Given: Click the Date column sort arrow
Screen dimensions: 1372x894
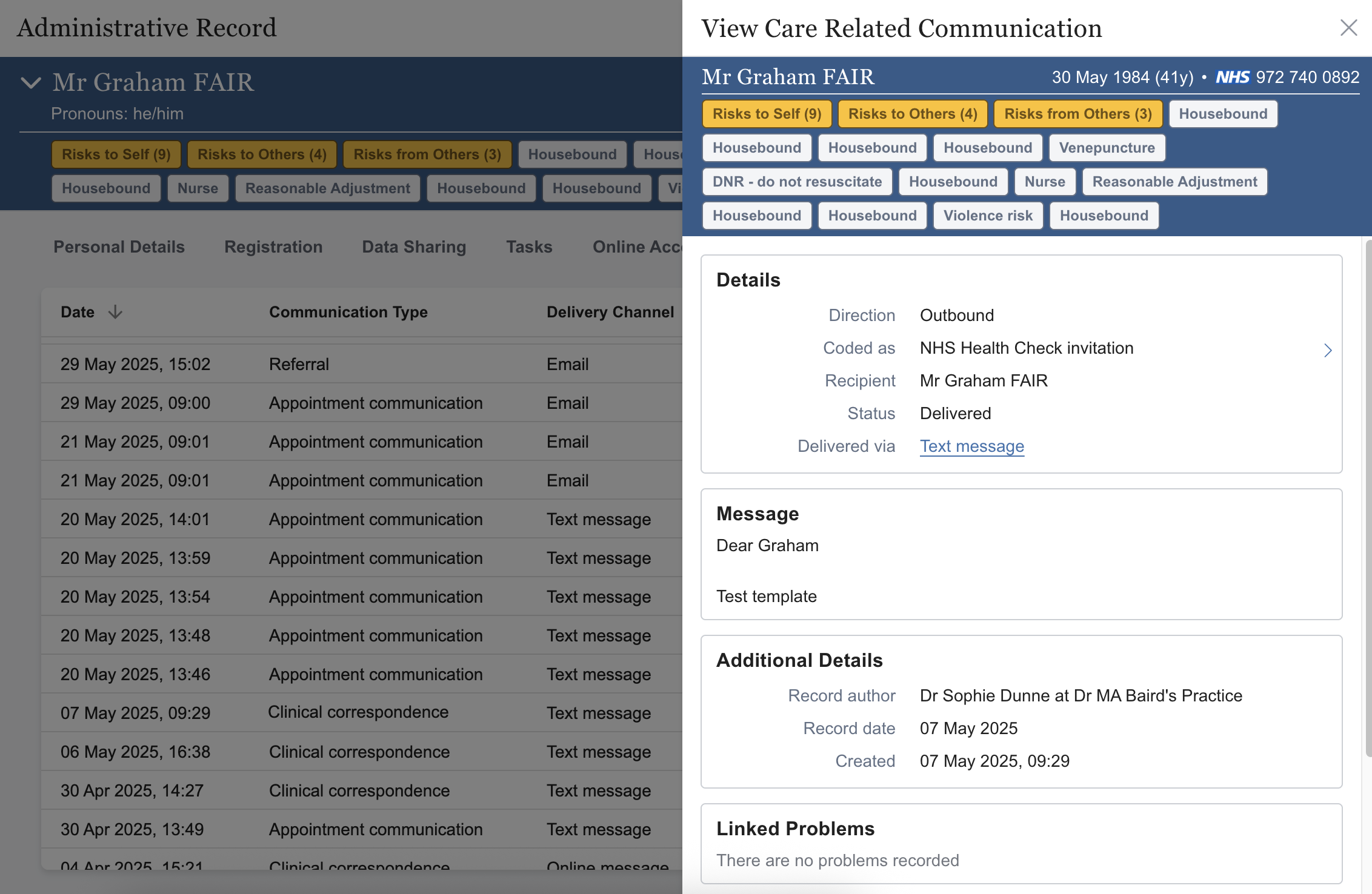Looking at the screenshot, I should (115, 312).
